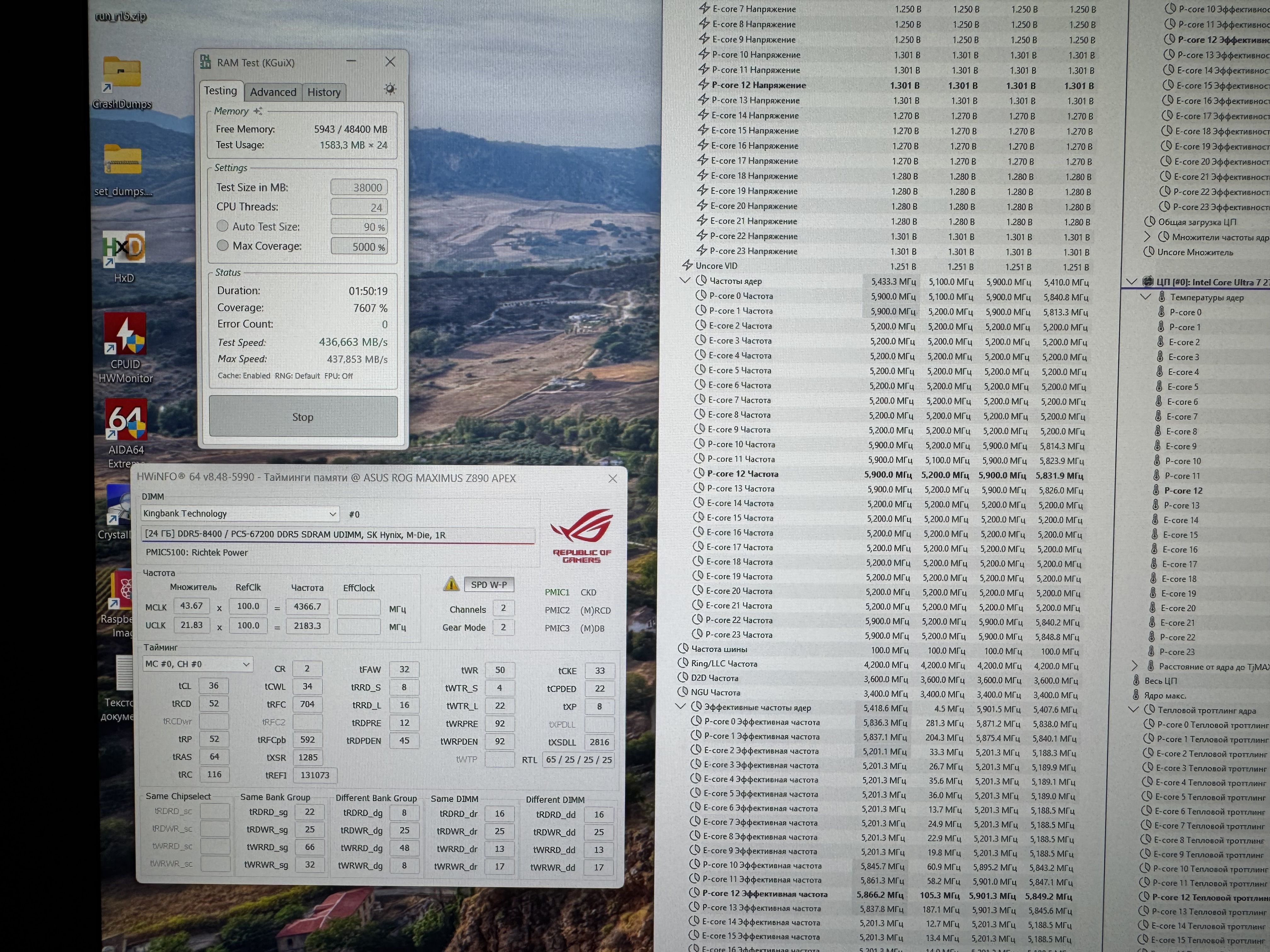Click the lightning icon of P-core 12 Напряжение
The height and width of the screenshot is (952, 1270).
[703, 85]
